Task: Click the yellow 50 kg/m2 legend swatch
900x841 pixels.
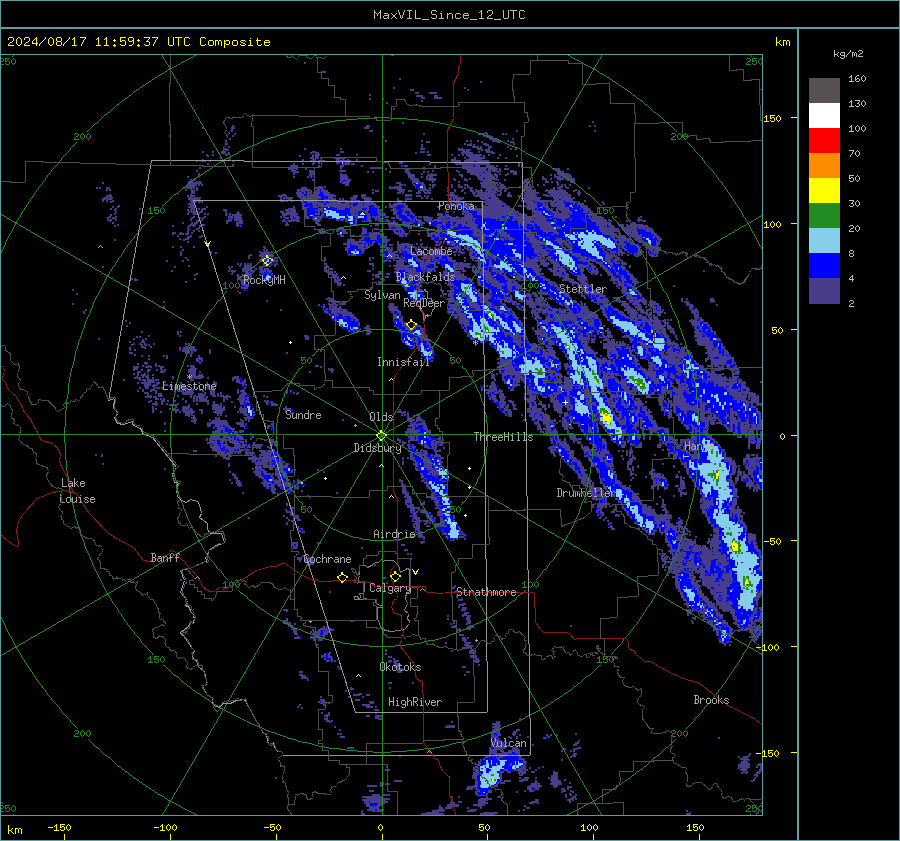Action: (824, 191)
